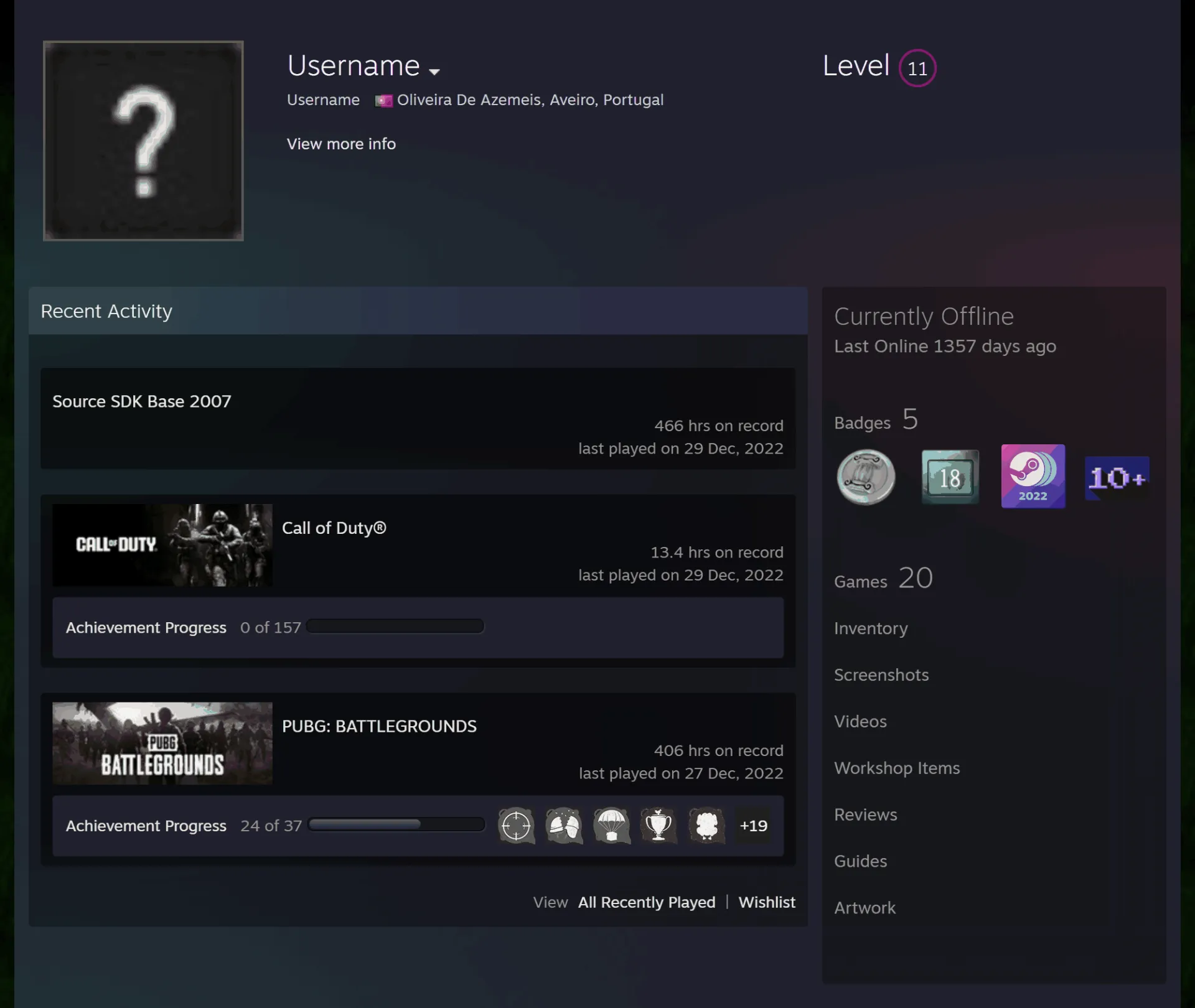Click Call of Duty Achievement Progress label
Image resolution: width=1195 pixels, height=1008 pixels.
pyautogui.click(x=146, y=628)
